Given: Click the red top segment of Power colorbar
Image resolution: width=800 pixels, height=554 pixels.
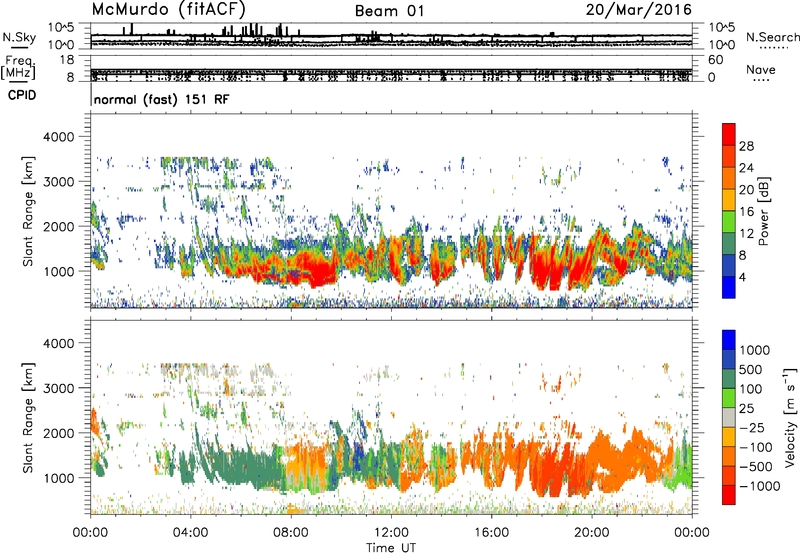Looking at the screenshot, I should 729,135.
